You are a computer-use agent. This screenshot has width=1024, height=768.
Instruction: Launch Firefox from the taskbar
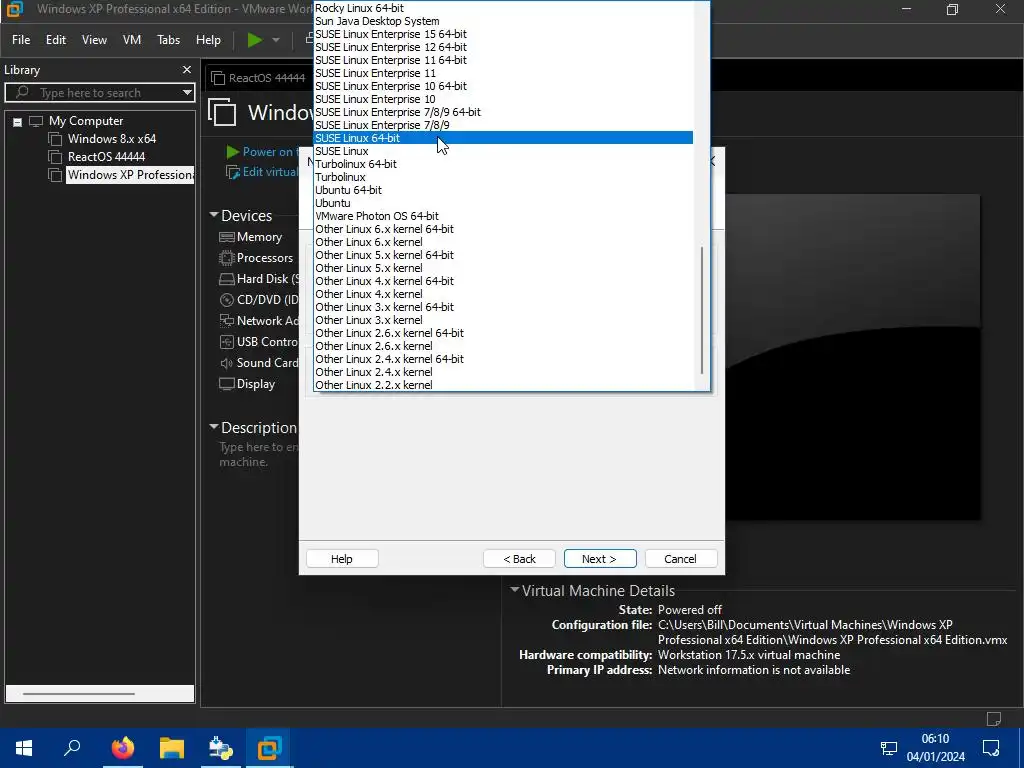click(x=123, y=748)
